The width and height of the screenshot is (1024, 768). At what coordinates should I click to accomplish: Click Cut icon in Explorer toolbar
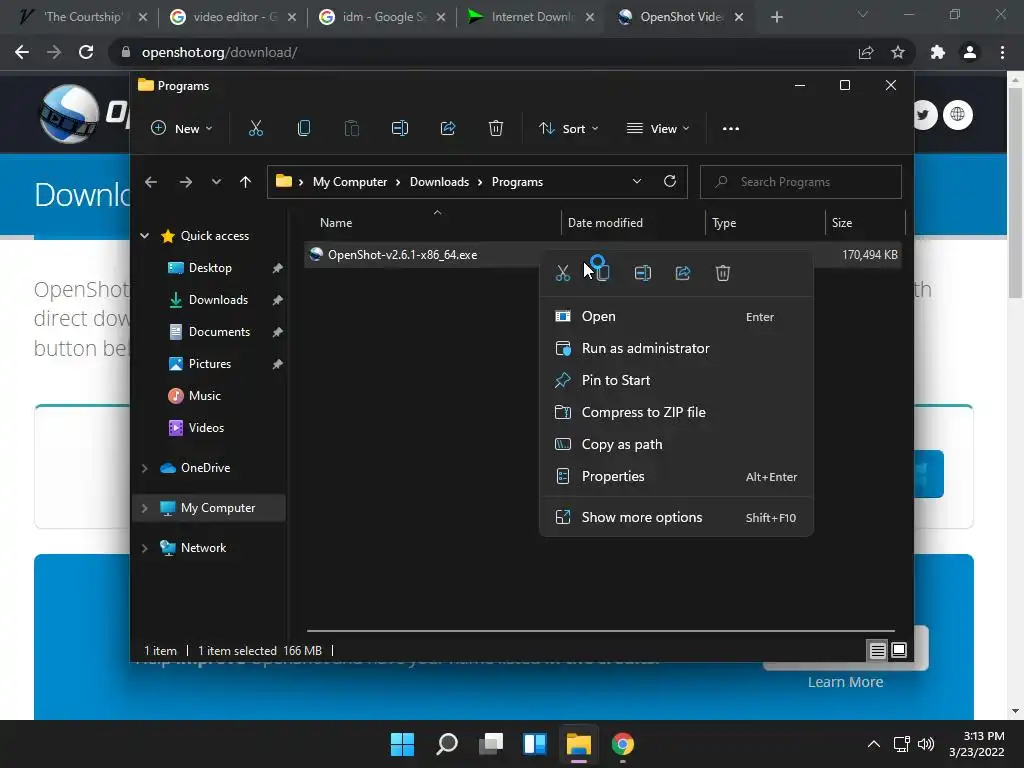point(255,129)
